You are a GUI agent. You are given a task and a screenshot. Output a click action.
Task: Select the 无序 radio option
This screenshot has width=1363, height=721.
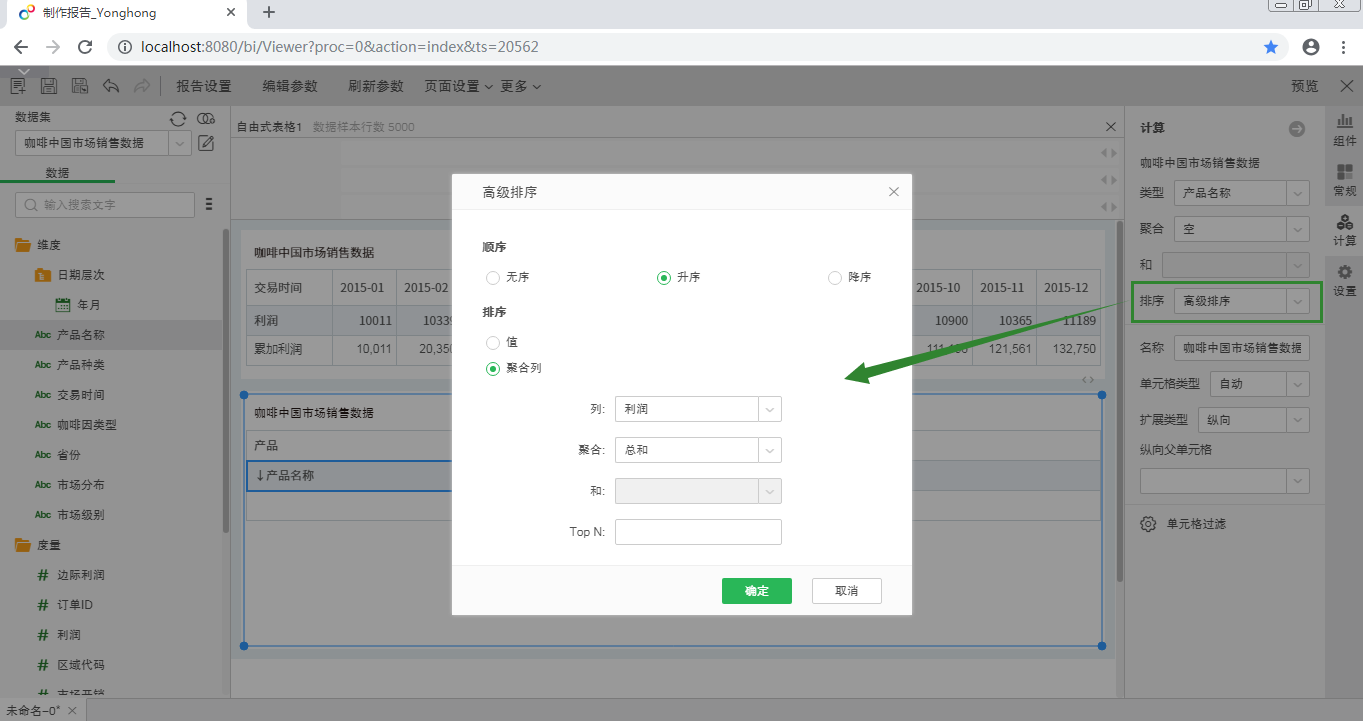click(x=493, y=278)
